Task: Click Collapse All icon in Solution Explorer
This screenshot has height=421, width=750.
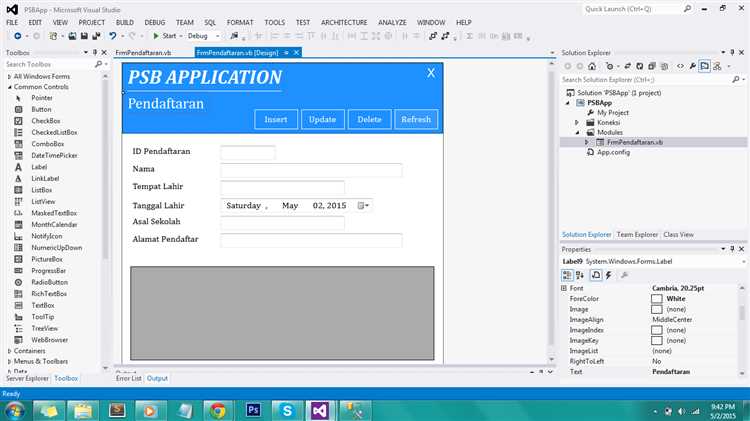Action: tap(651, 66)
